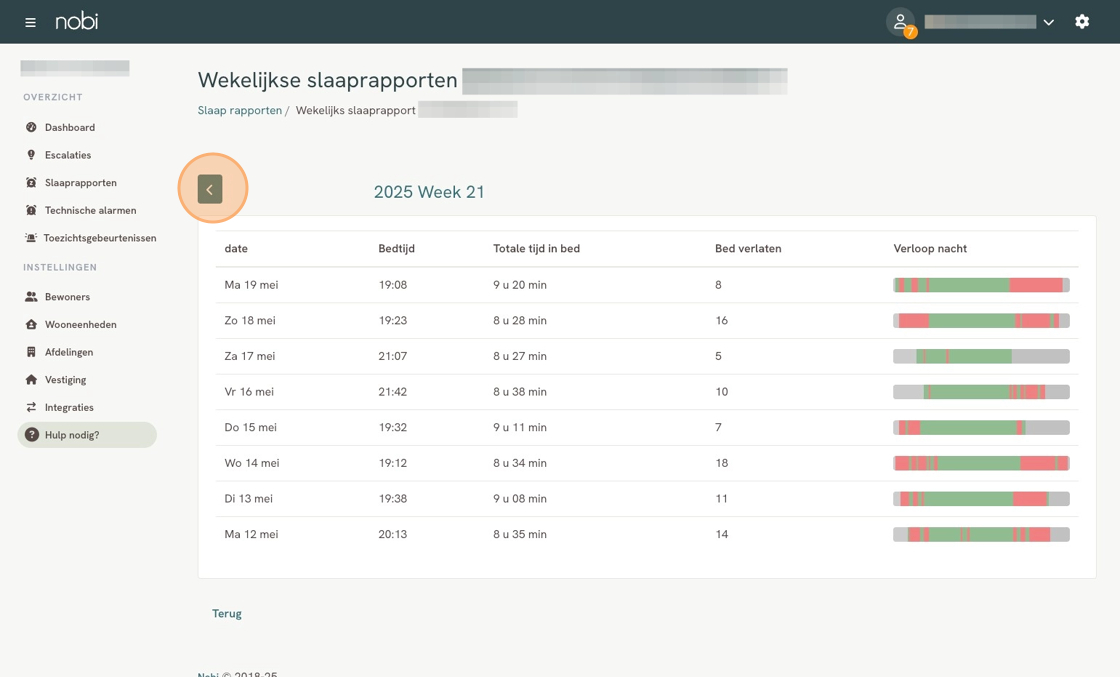Click the Escalaties lightbulb icon

click(31, 155)
